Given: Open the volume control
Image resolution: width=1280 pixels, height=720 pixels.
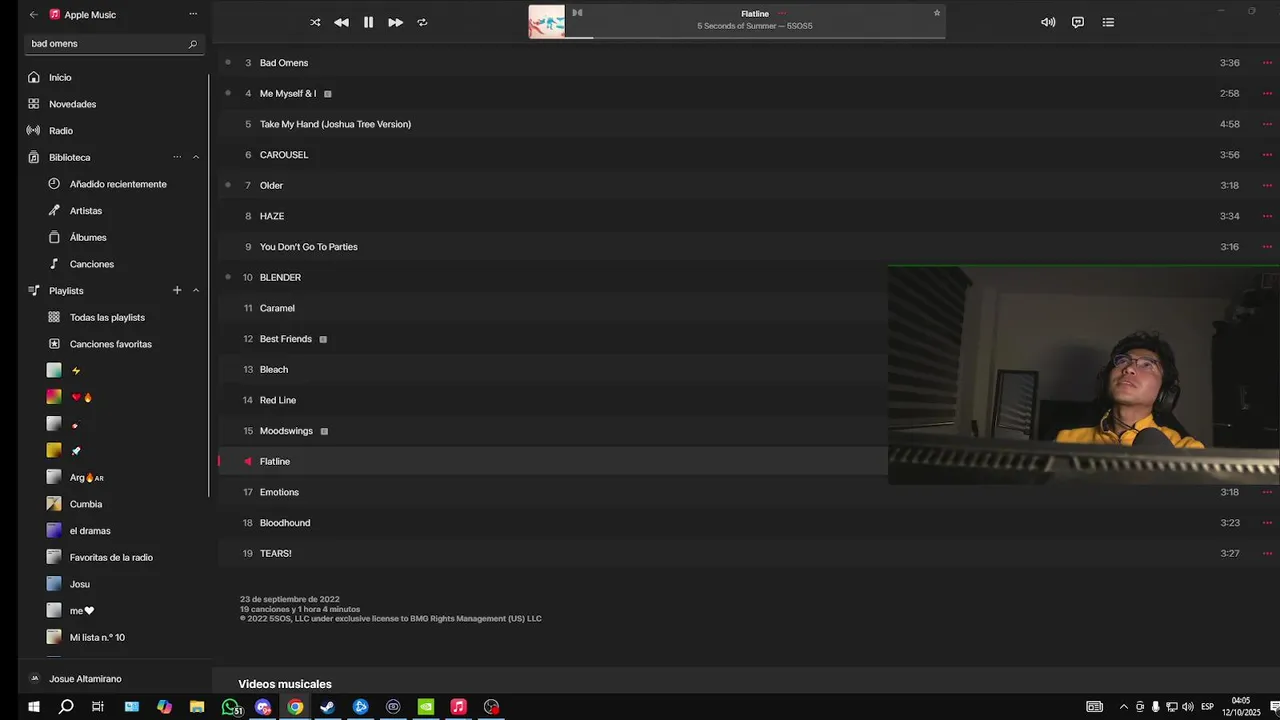Looking at the screenshot, I should click(1048, 22).
